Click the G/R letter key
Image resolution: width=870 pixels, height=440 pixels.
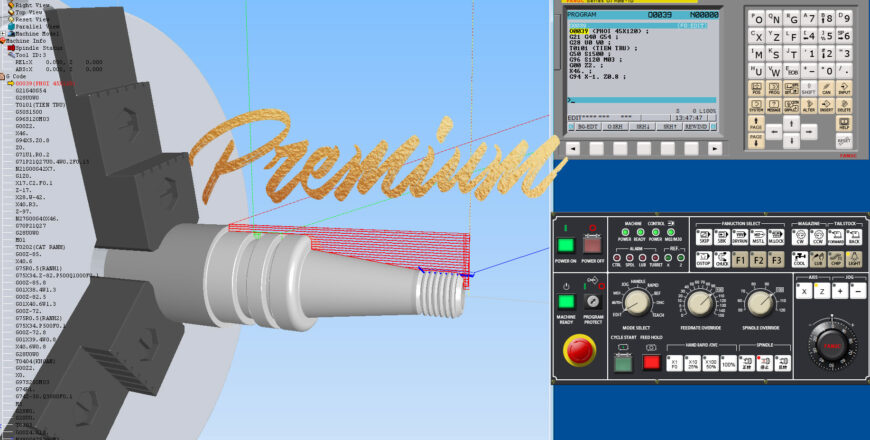(792, 19)
